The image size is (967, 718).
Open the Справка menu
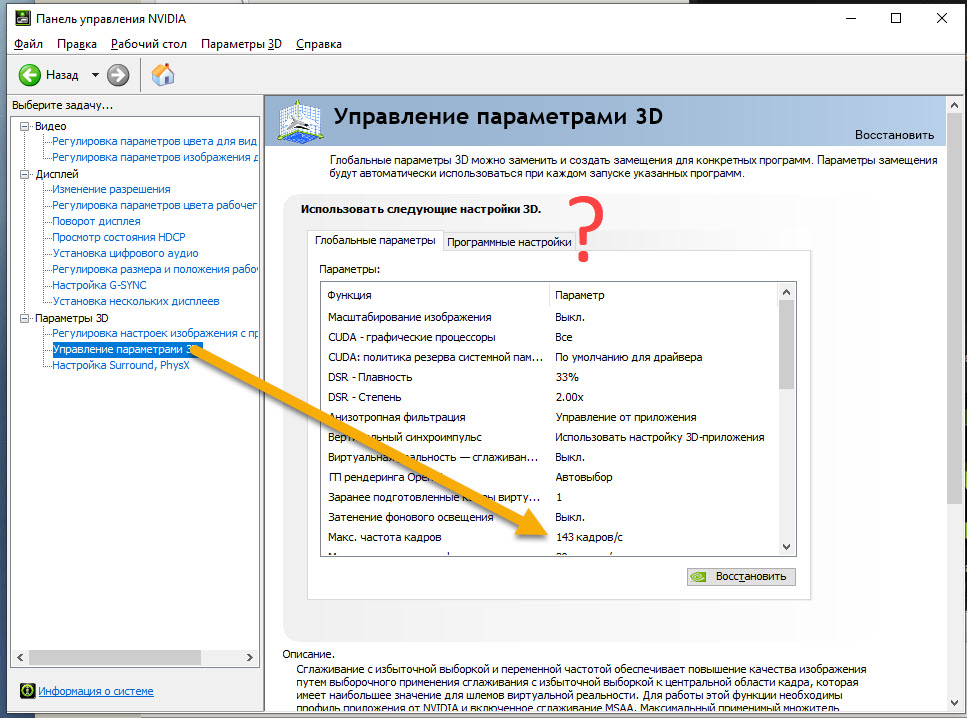tap(319, 44)
